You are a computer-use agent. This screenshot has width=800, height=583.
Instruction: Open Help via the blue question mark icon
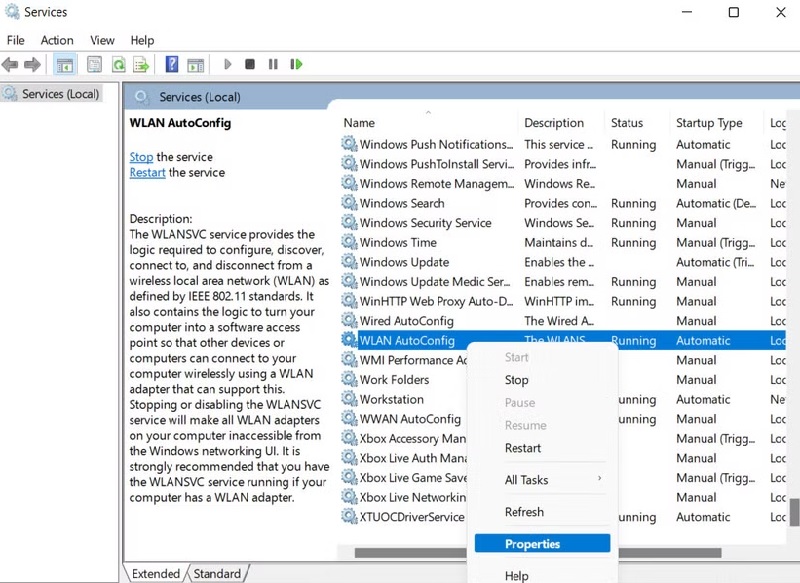click(171, 65)
